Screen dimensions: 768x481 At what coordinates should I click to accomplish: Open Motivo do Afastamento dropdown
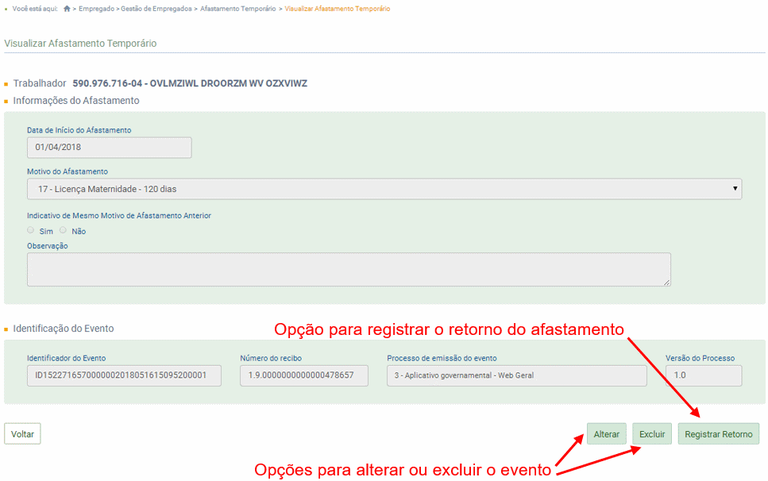pyautogui.click(x=384, y=189)
